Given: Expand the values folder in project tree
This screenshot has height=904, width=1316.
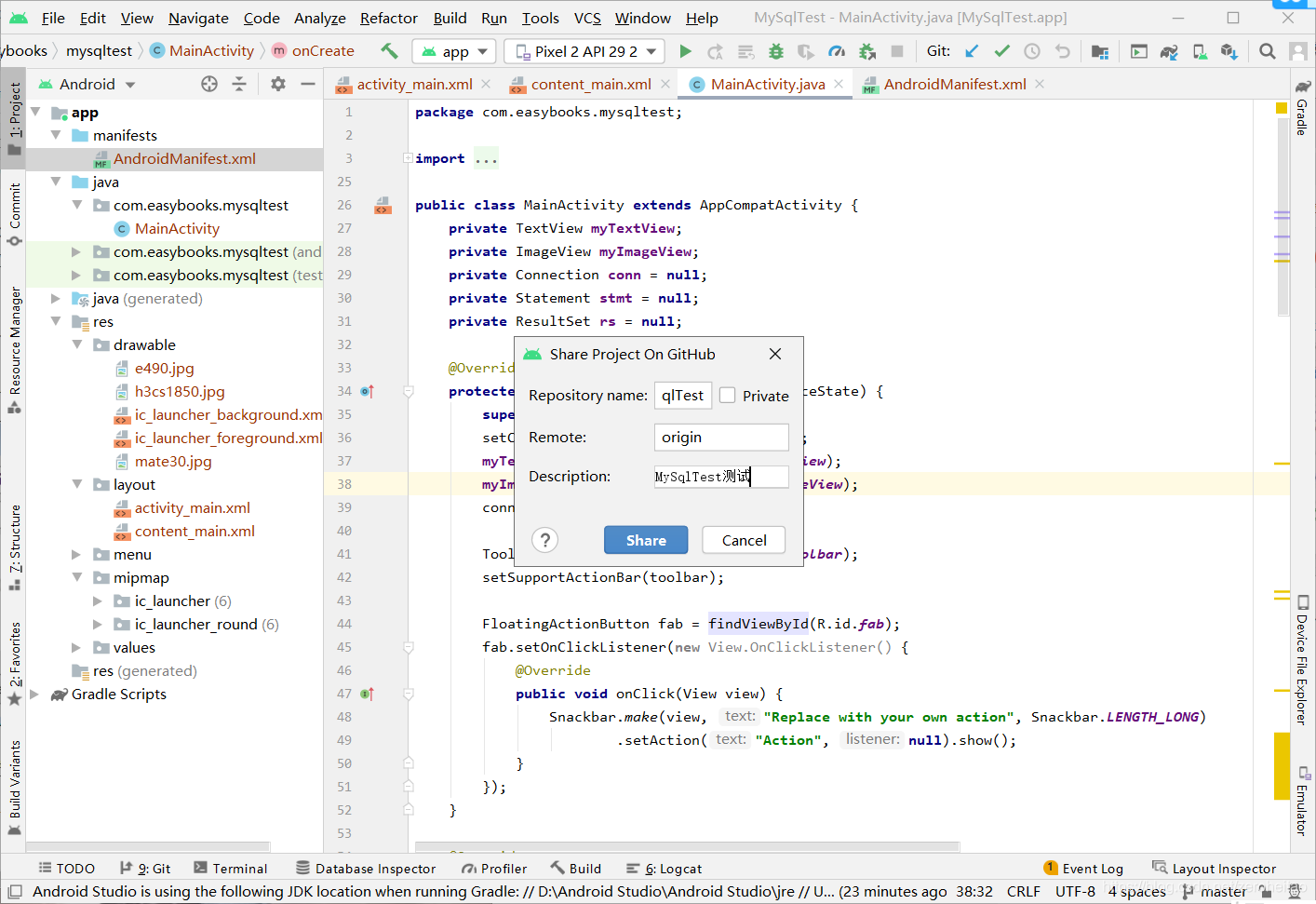Looking at the screenshot, I should tap(76, 647).
